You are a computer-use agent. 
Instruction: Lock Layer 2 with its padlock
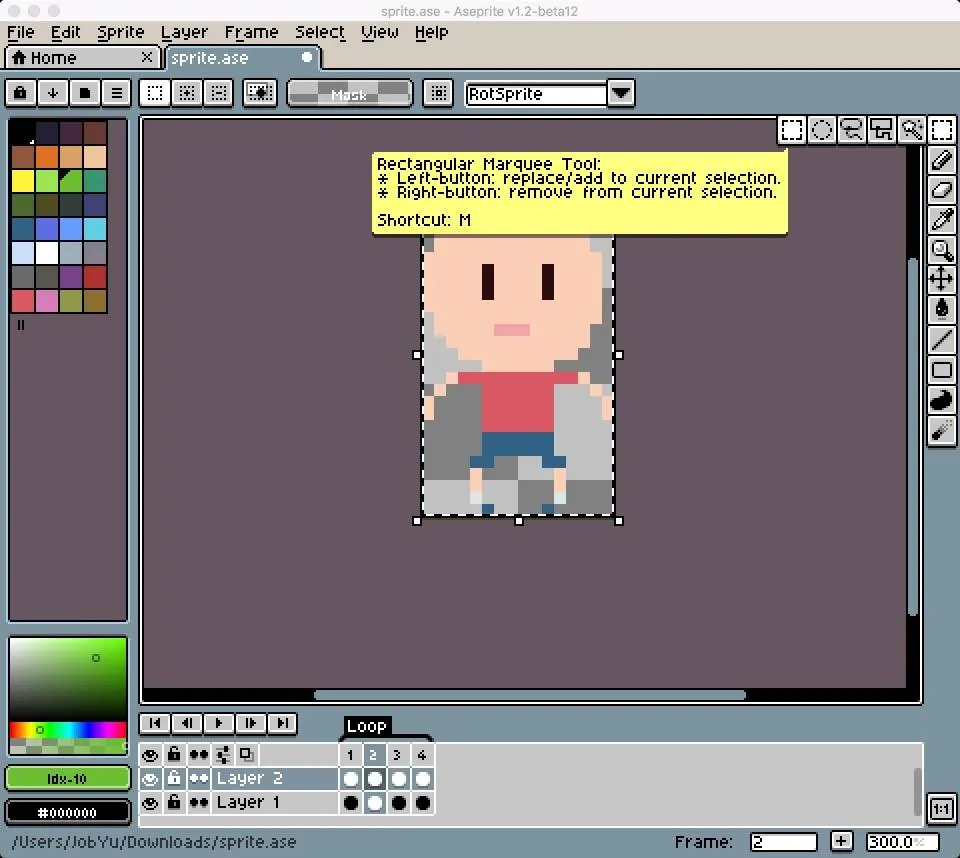point(174,778)
